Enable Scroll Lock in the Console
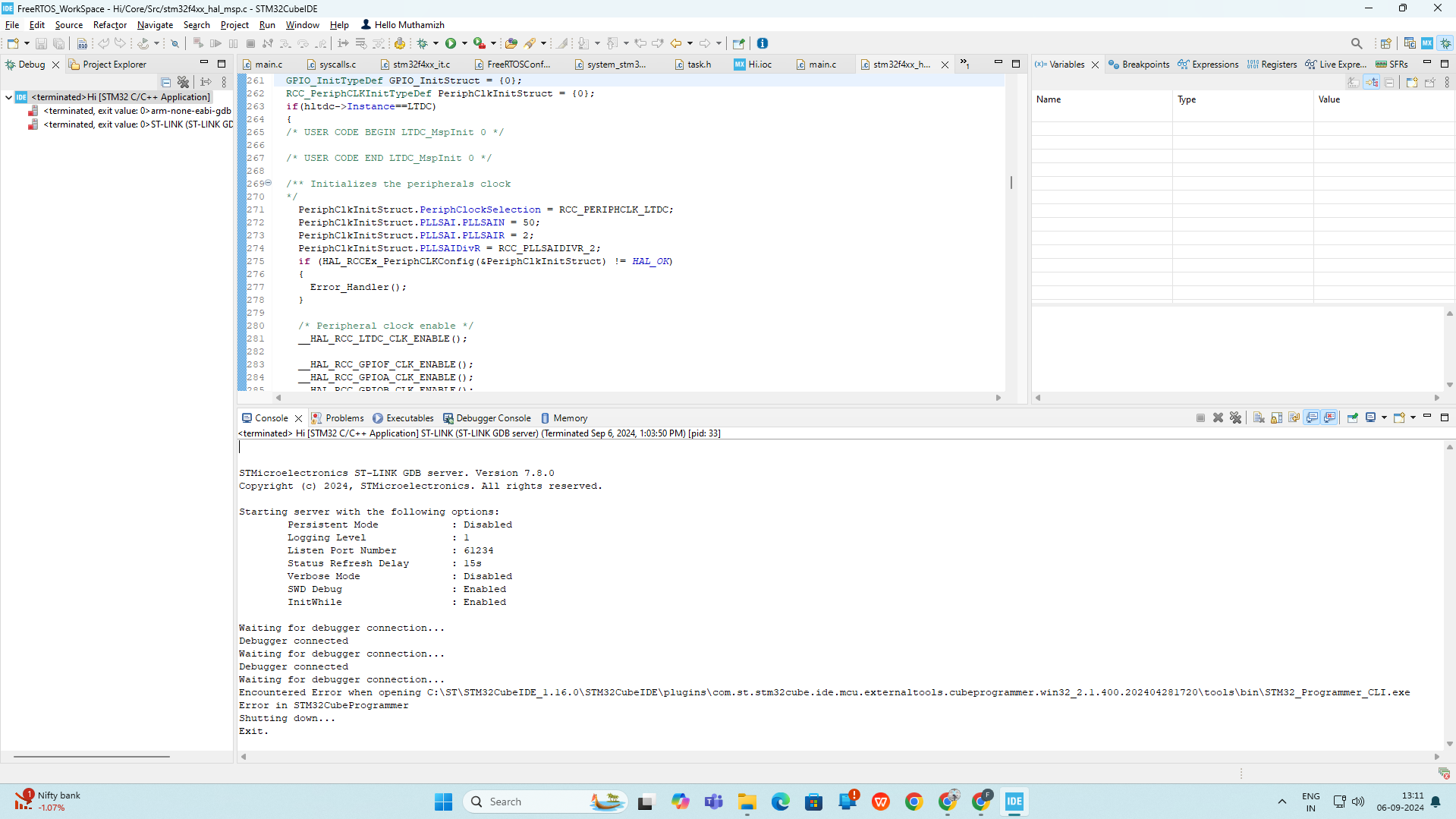 [1276, 417]
